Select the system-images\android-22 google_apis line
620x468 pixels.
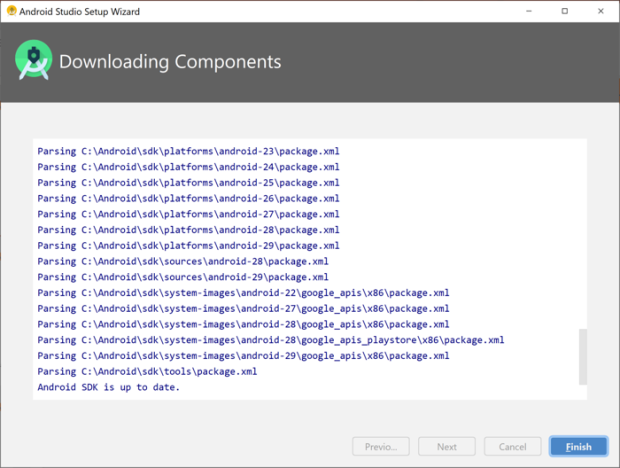[244, 293]
